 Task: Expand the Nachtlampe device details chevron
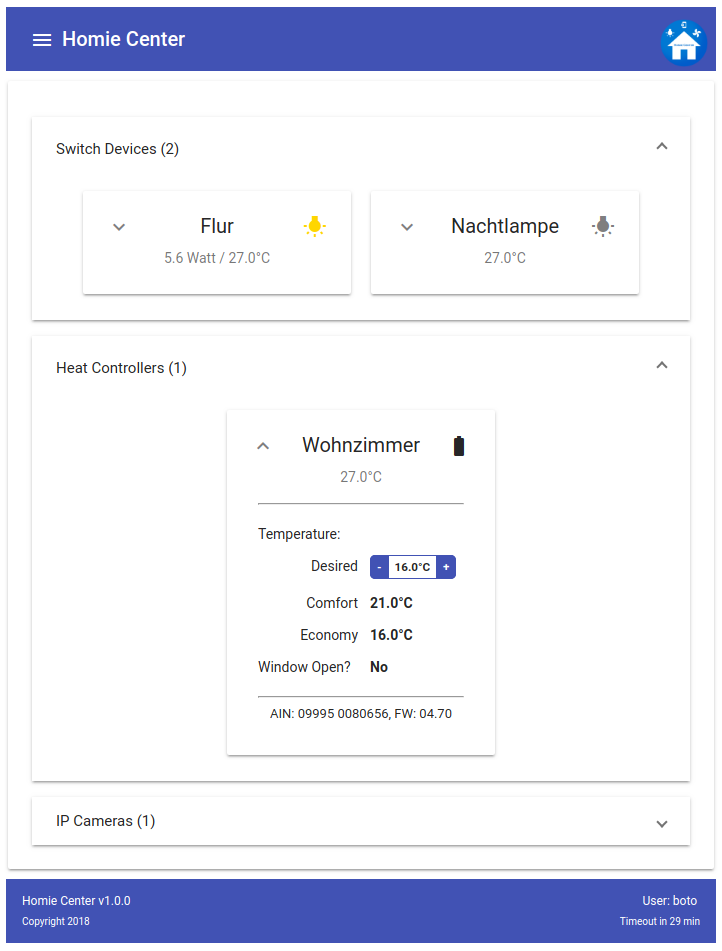tap(407, 227)
